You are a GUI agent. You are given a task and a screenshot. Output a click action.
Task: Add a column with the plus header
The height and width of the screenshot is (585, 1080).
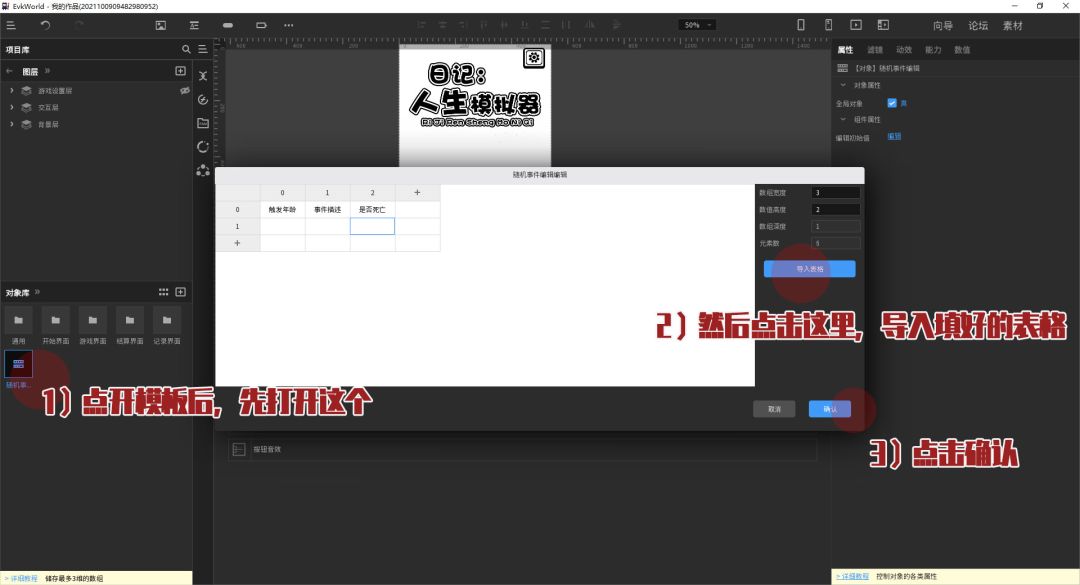[417, 192]
